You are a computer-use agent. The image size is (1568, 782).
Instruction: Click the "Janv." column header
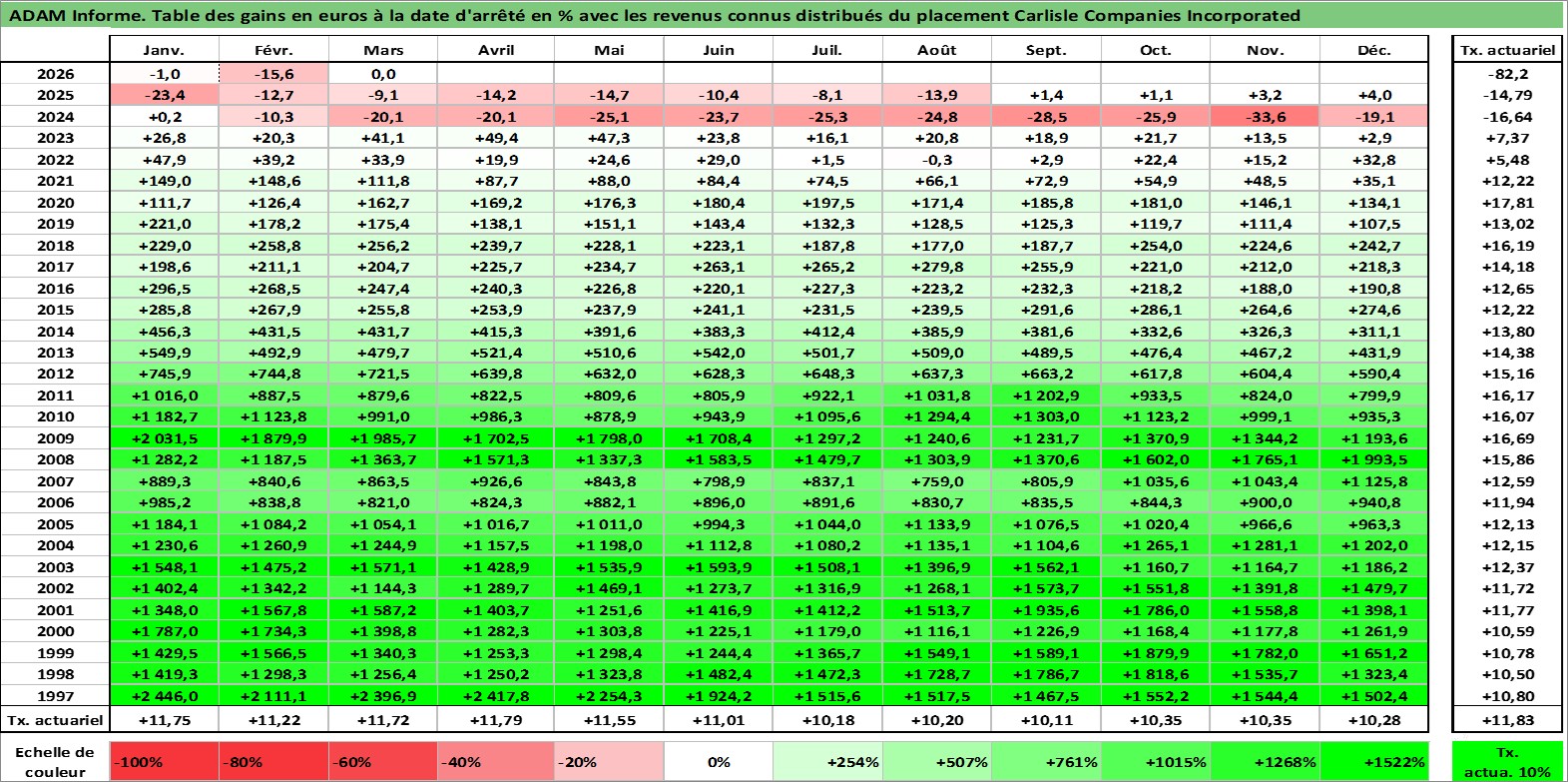[x=164, y=50]
